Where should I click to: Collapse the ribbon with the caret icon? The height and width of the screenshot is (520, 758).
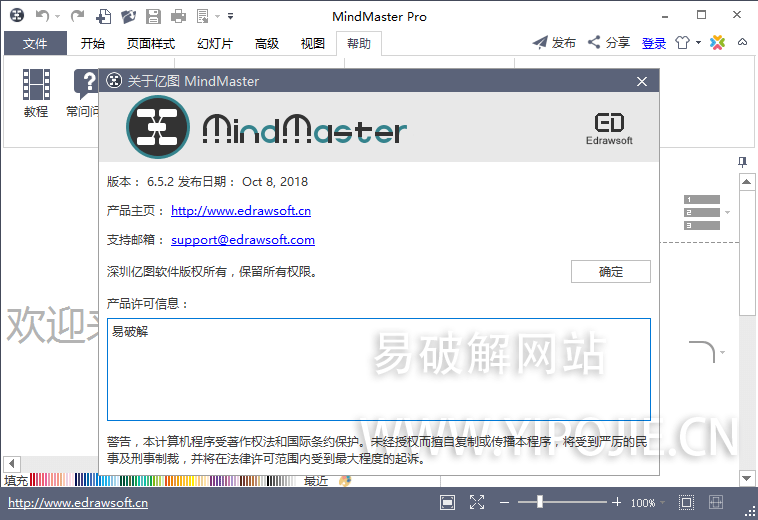point(742,43)
